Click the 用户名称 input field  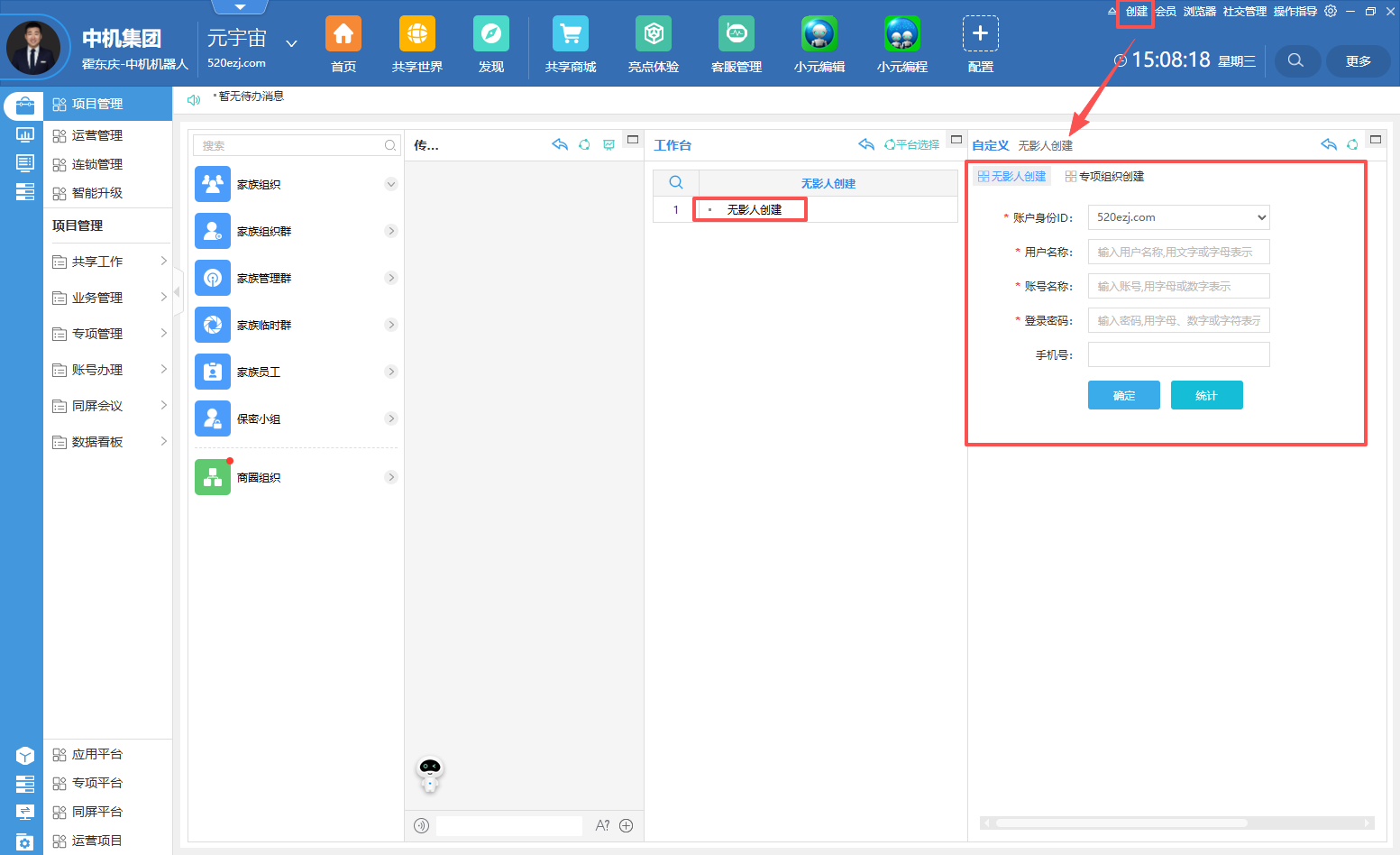click(x=1178, y=252)
